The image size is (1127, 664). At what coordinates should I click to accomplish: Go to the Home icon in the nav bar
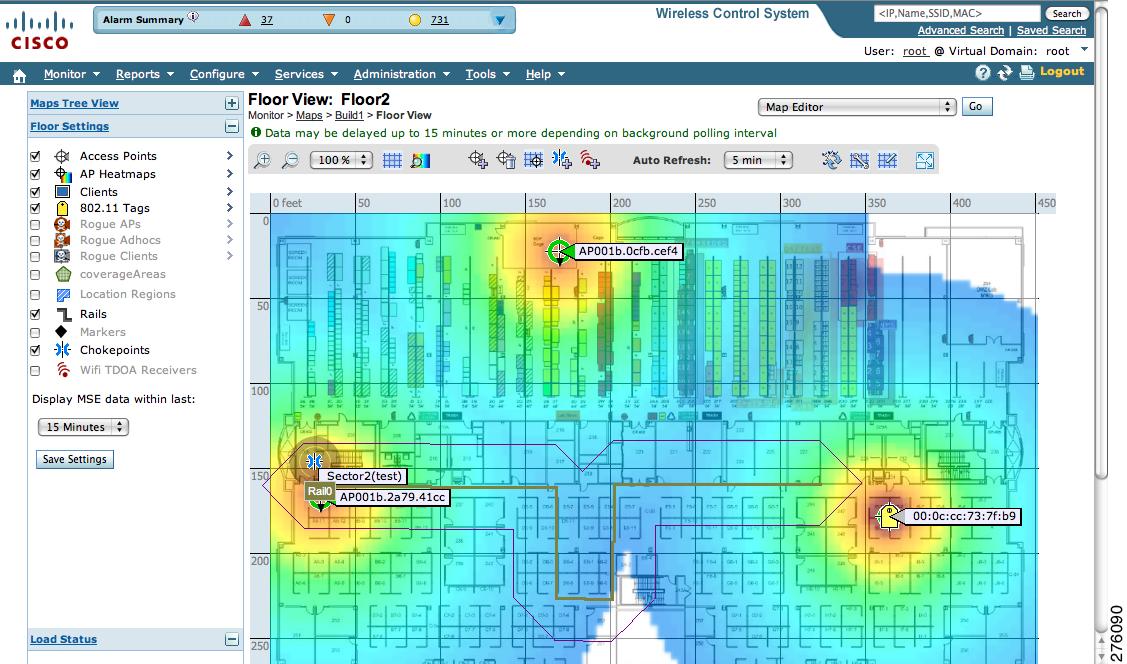click(x=19, y=75)
